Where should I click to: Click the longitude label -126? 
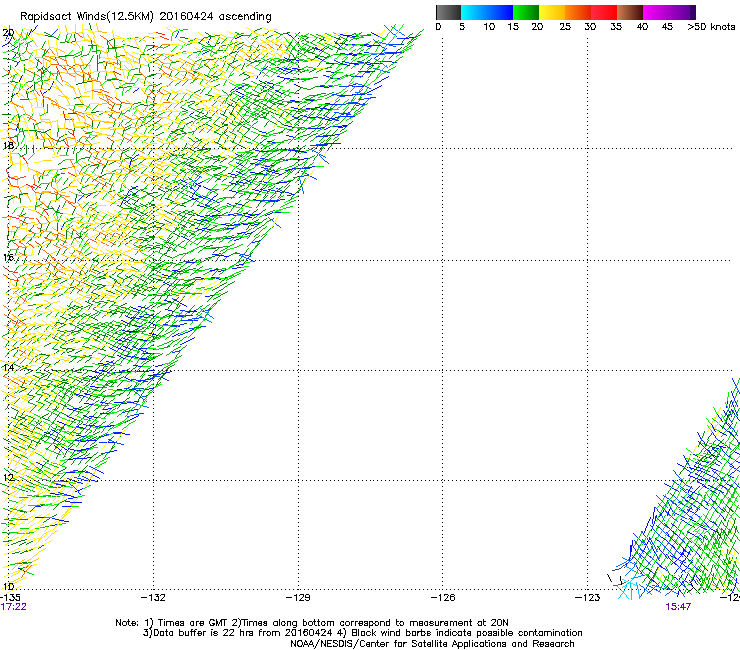443,598
